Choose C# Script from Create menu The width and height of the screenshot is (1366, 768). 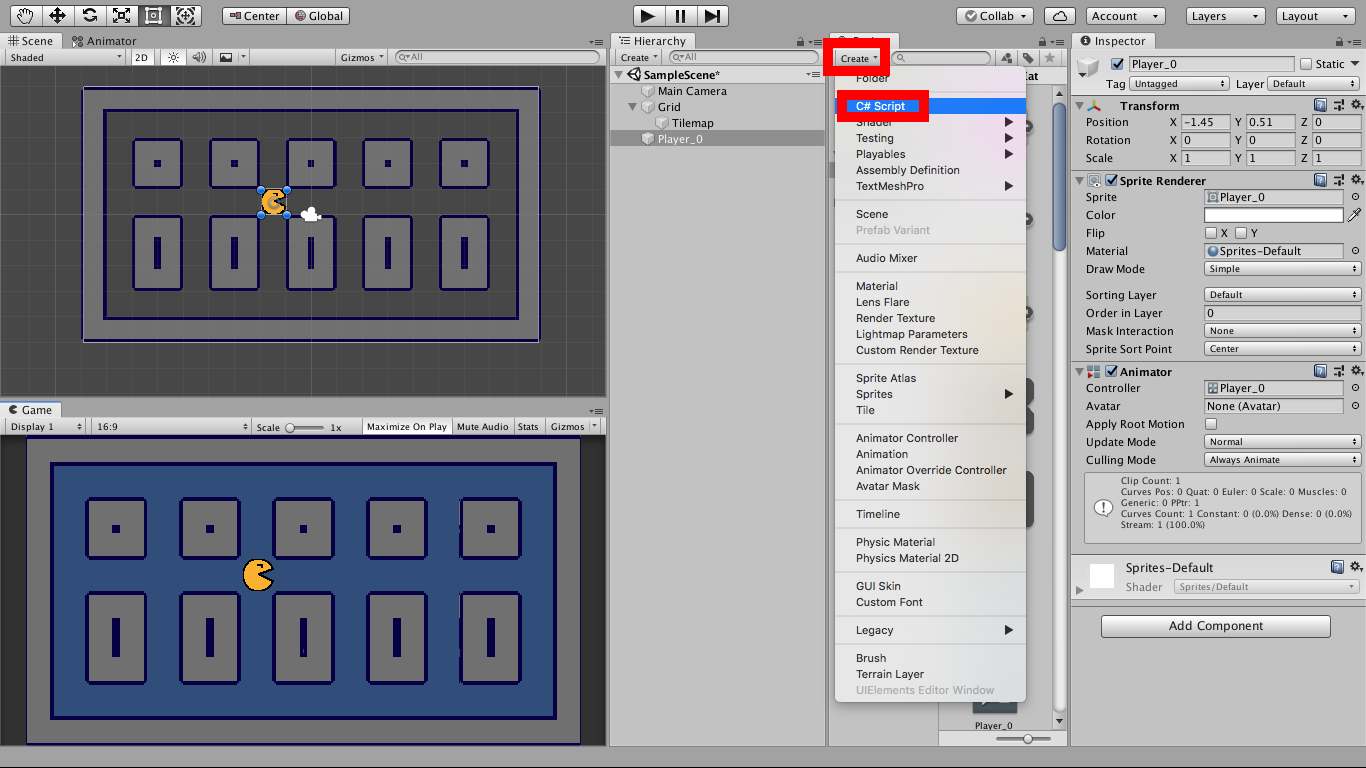click(931, 106)
